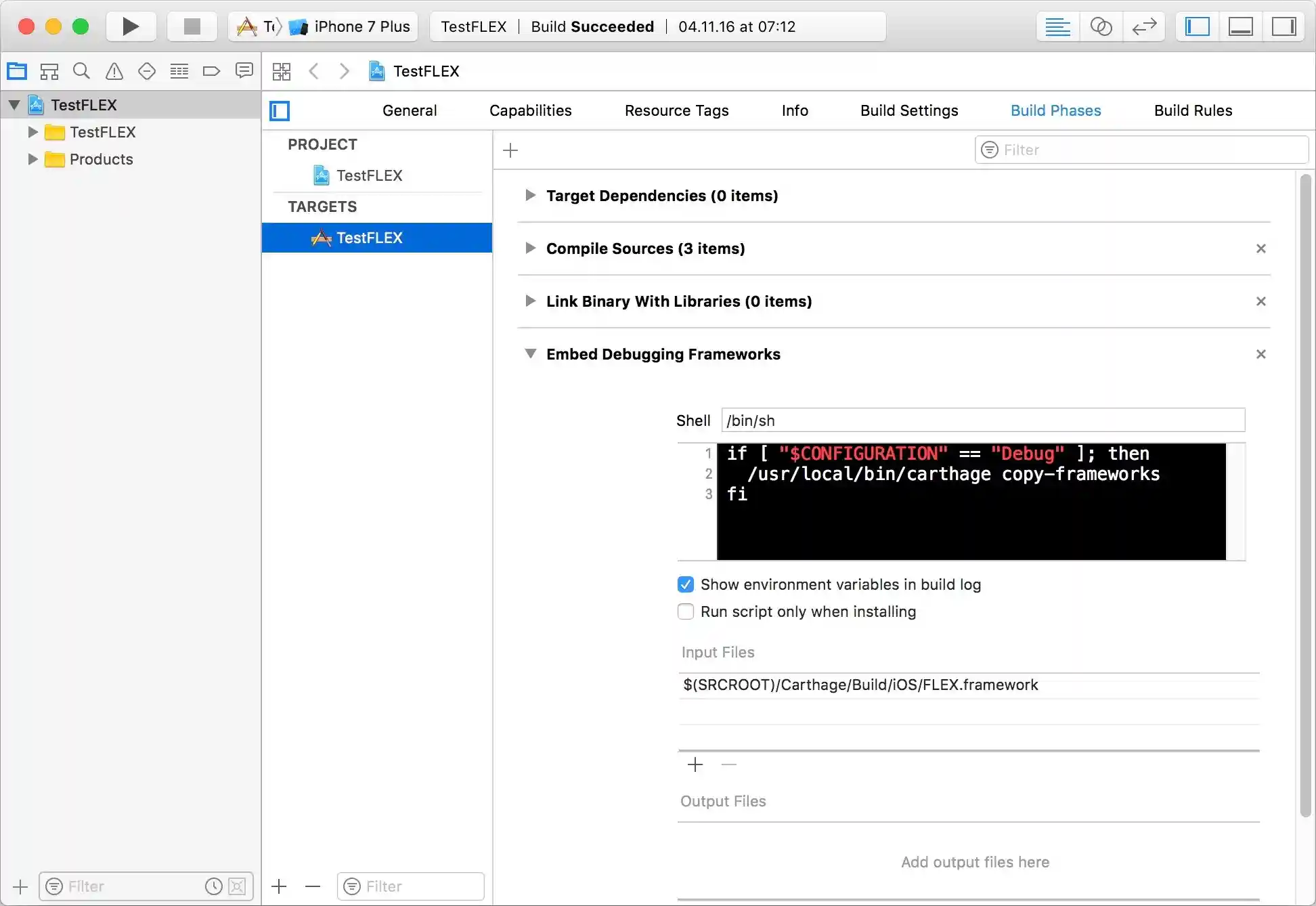Collapse Embed Debugging Frameworks section
This screenshot has width=1316, height=906.
[x=530, y=354]
